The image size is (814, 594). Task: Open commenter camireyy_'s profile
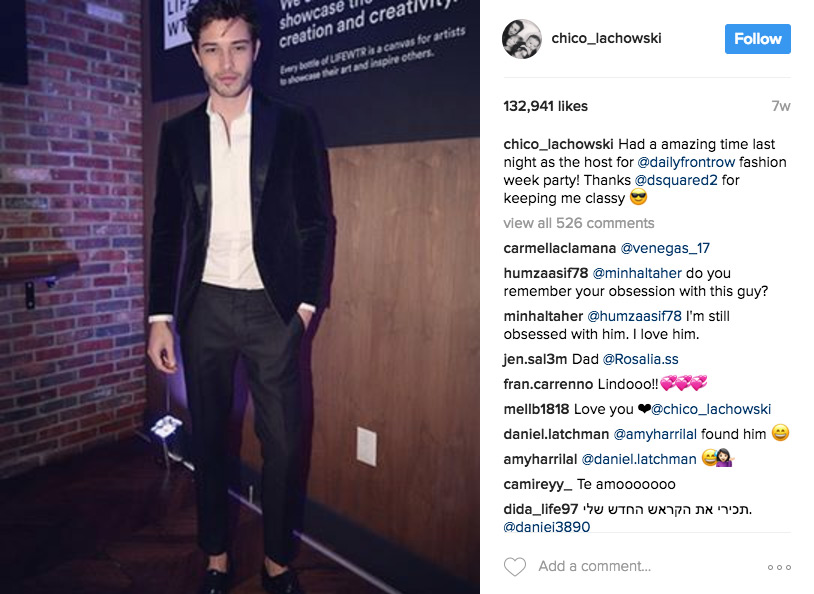click(x=538, y=484)
